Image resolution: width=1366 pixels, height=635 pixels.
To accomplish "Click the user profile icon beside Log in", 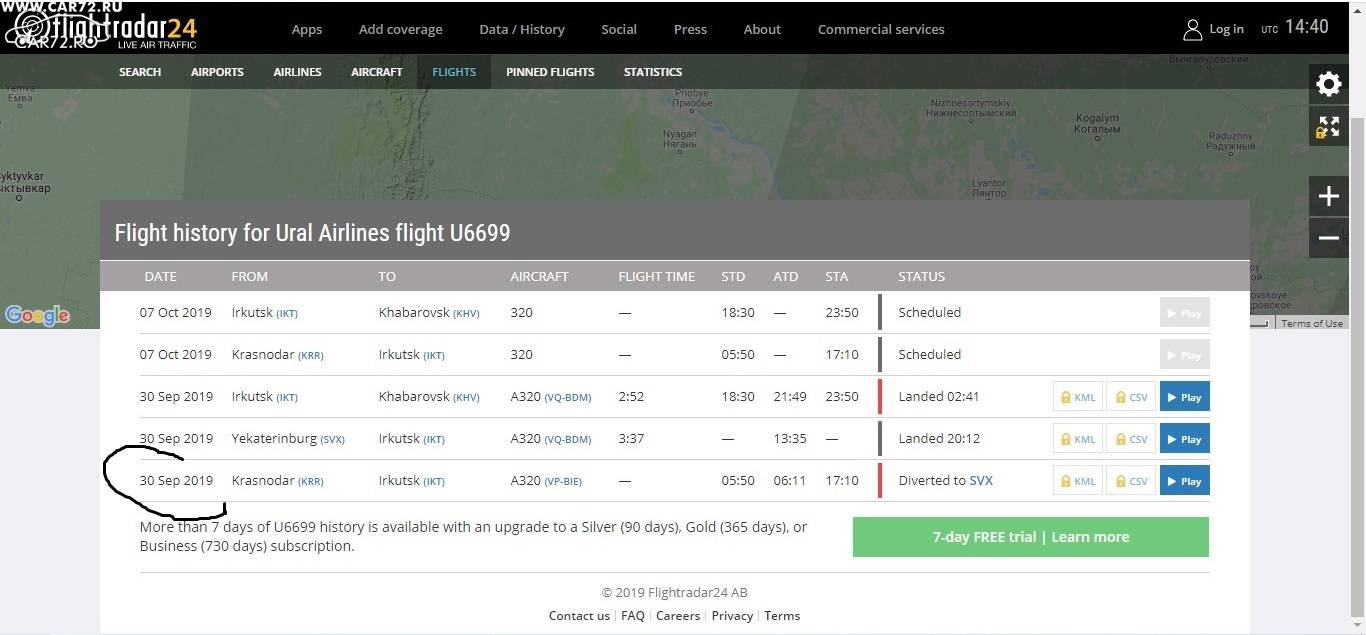I will click(1192, 29).
